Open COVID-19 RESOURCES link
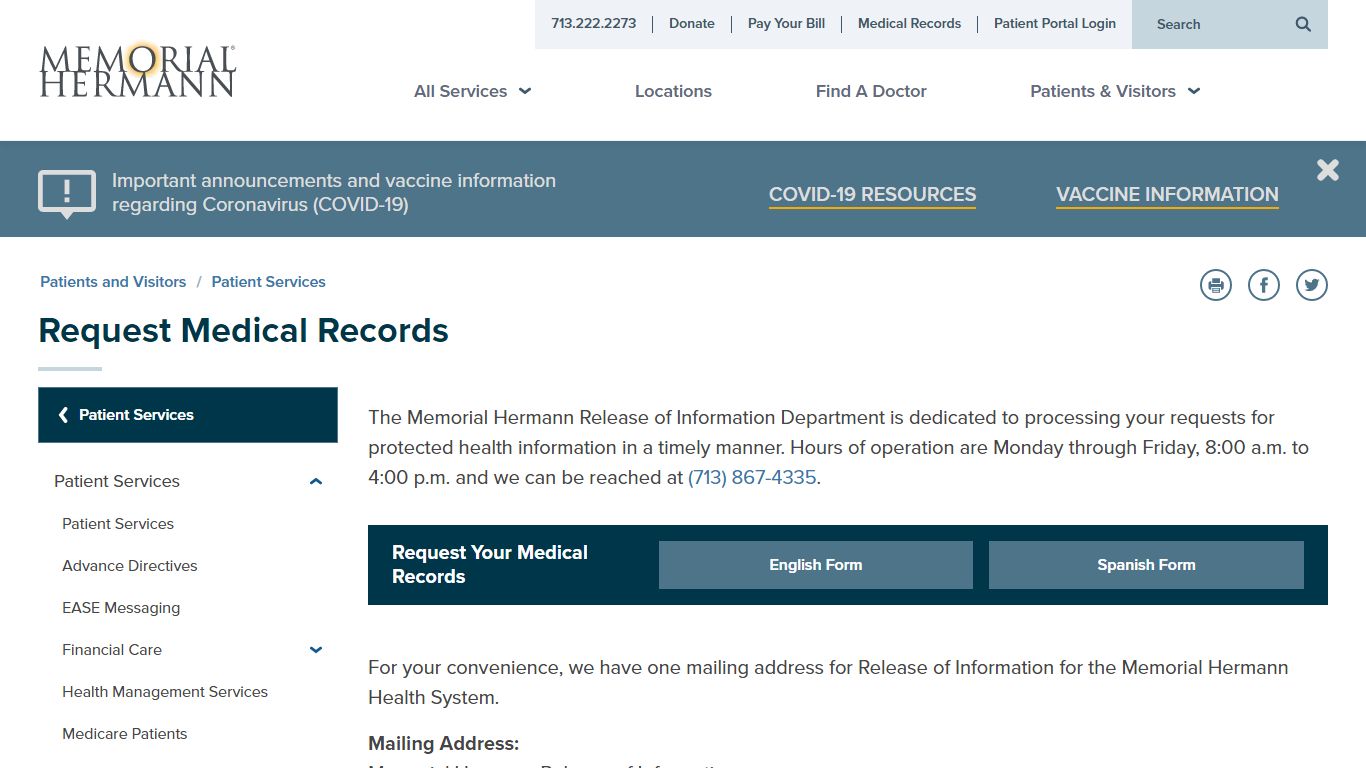This screenshot has height=768, width=1366. coord(872,195)
